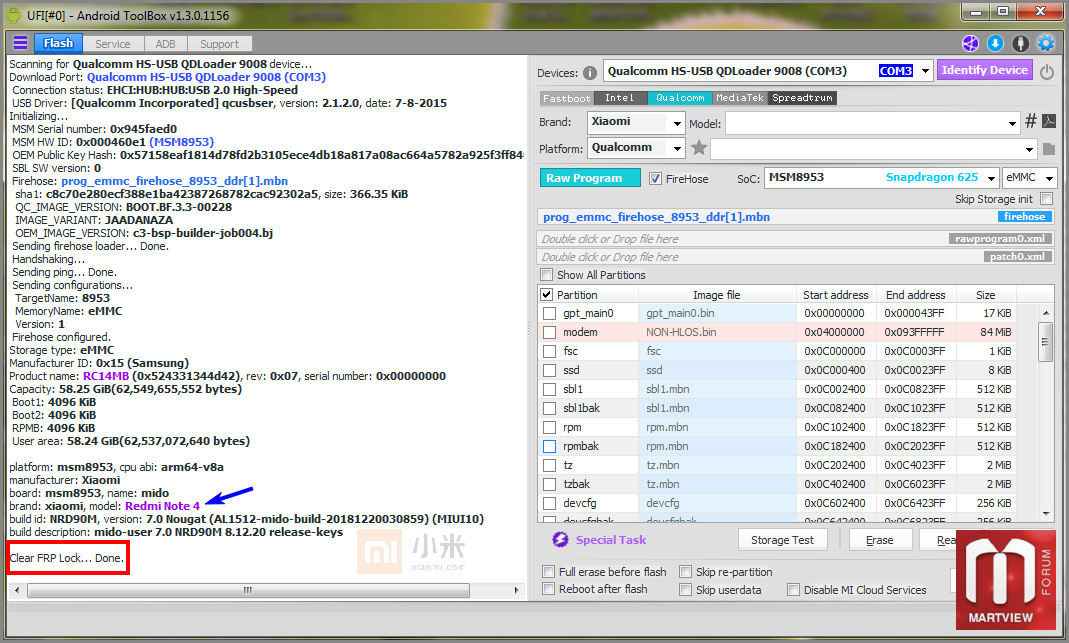This screenshot has height=643, width=1069.
Task: Switch to the Flash tab
Action: click(x=58, y=43)
